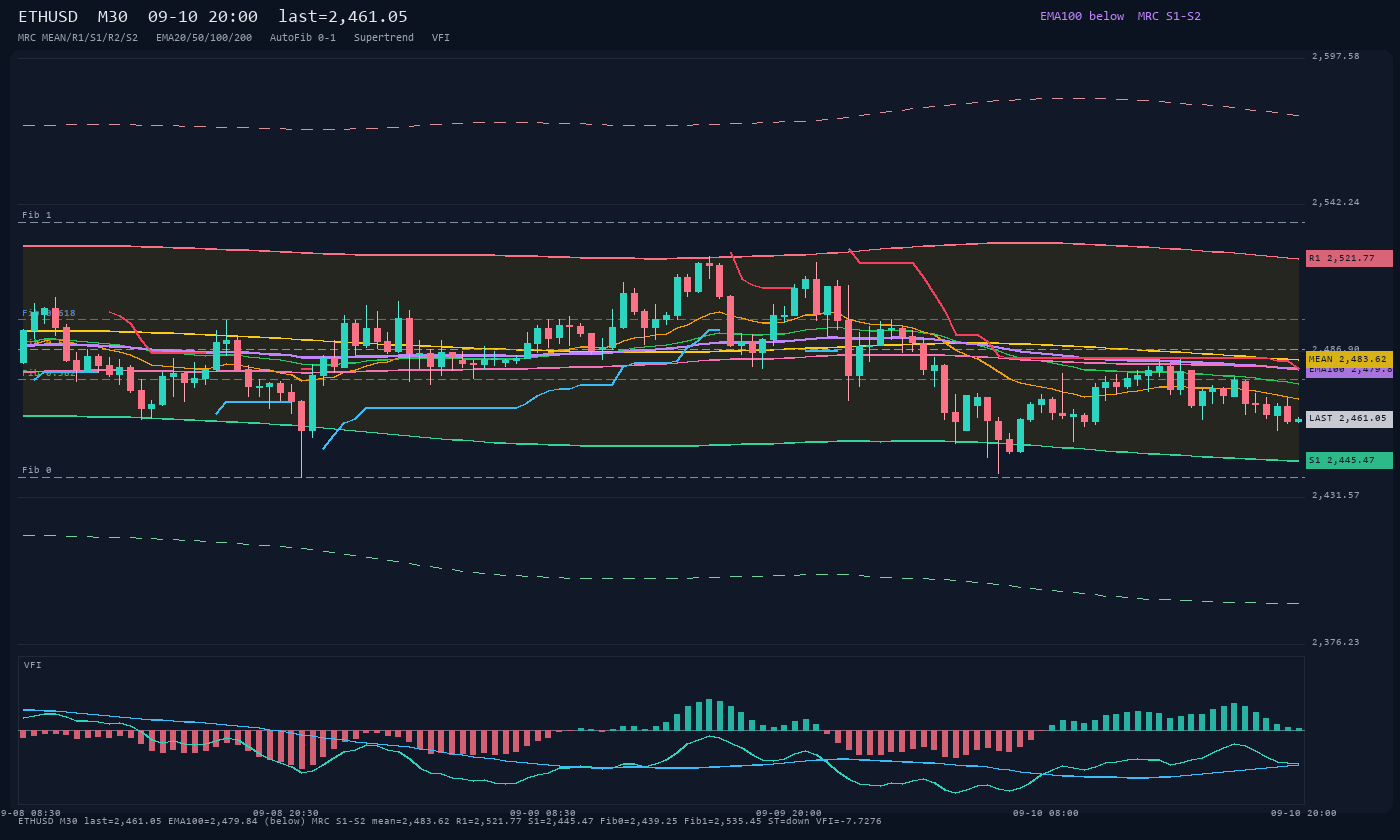This screenshot has height=840, width=1400.
Task: Select the EMA20/50/100/200 legend label
Action: [204, 38]
